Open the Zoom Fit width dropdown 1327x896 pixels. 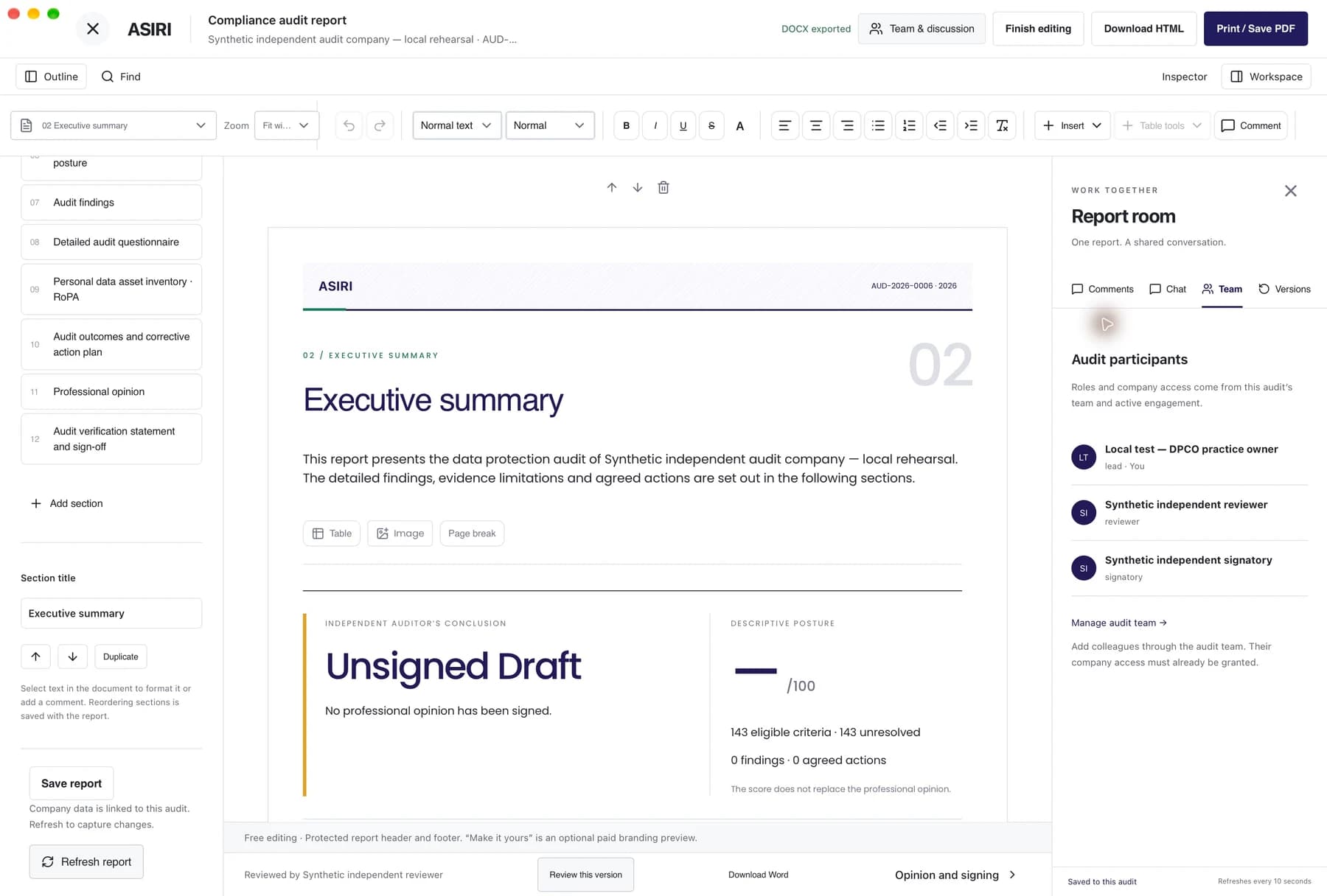click(287, 125)
